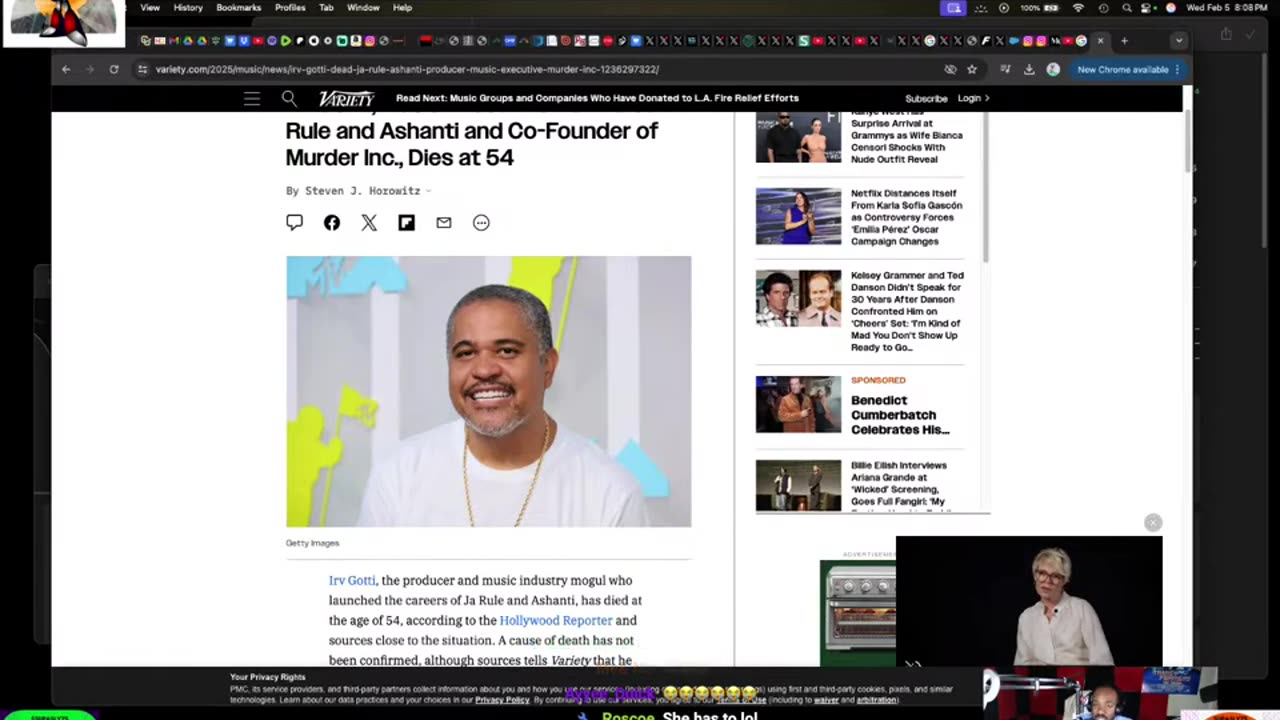Image resolution: width=1280 pixels, height=720 pixels.
Task: Open article comments icon
Action: pos(294,222)
